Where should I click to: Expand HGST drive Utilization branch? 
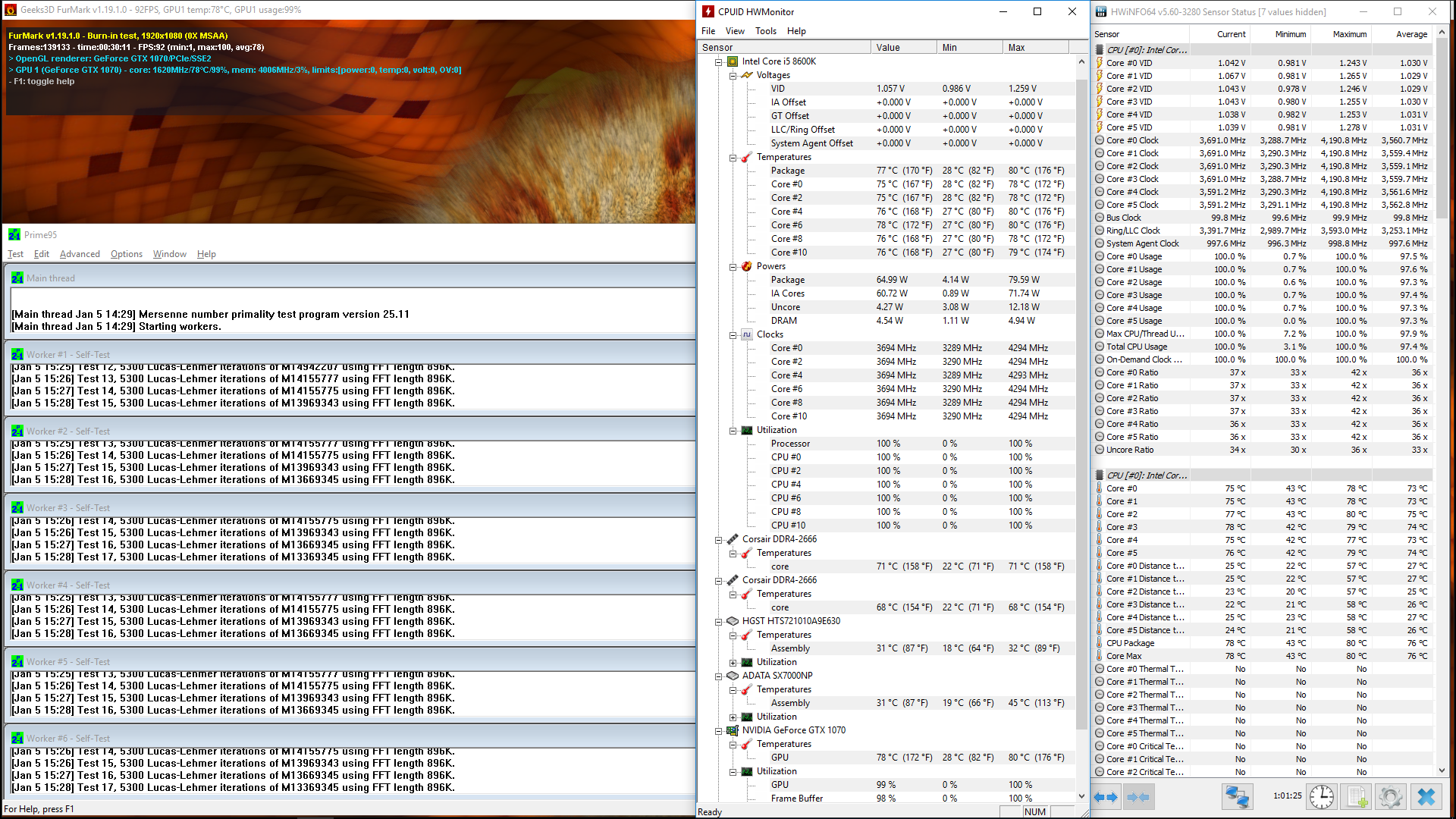click(733, 662)
